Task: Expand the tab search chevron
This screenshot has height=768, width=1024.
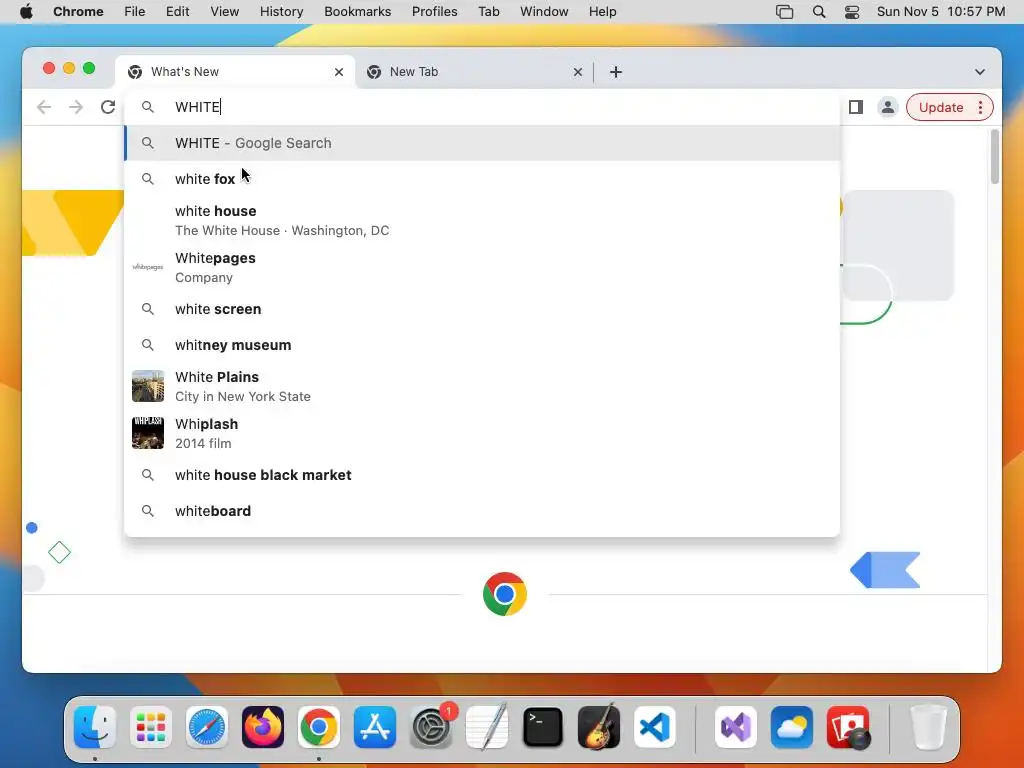Action: click(x=980, y=72)
